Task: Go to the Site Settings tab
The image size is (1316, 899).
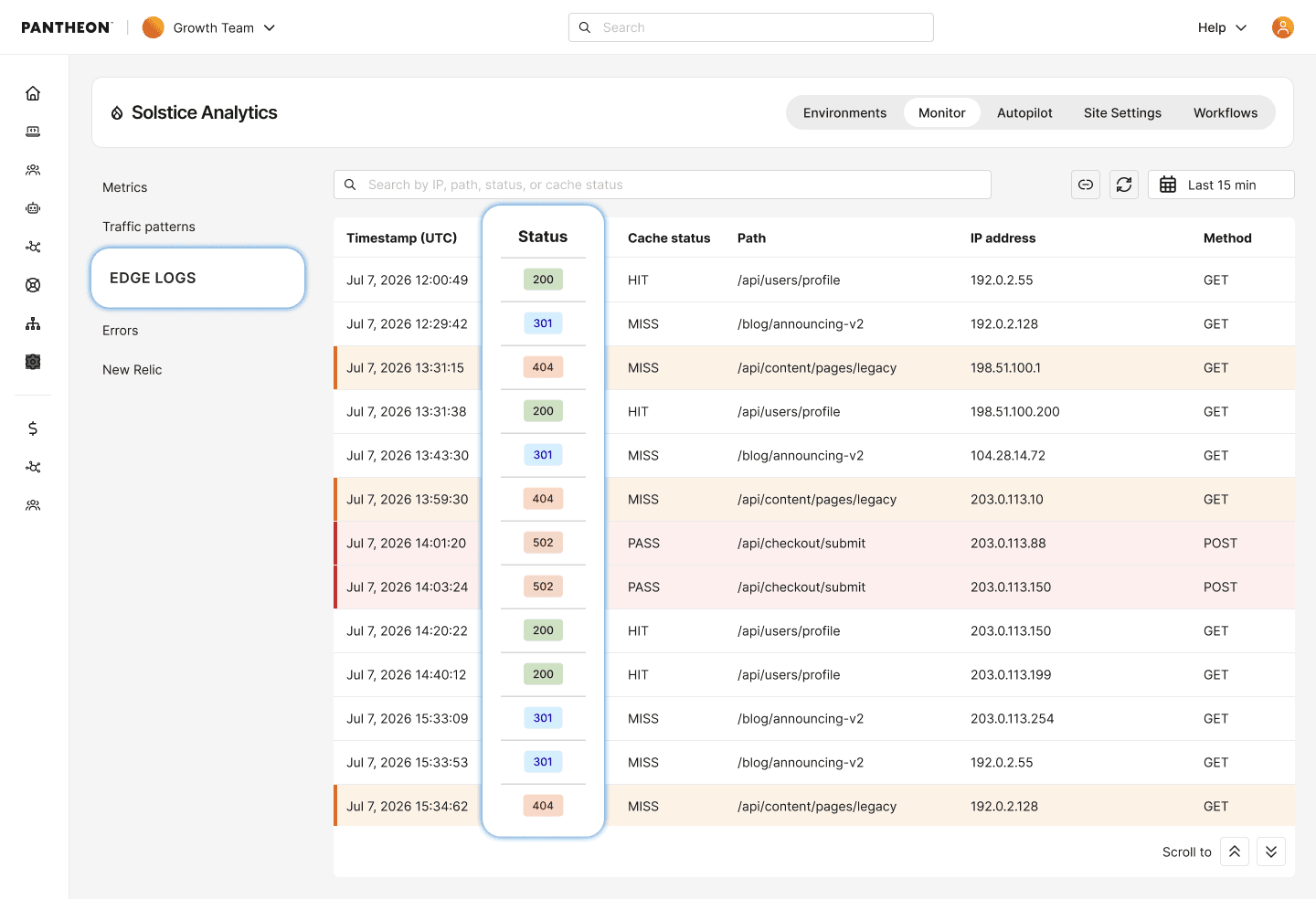Action: click(x=1122, y=112)
